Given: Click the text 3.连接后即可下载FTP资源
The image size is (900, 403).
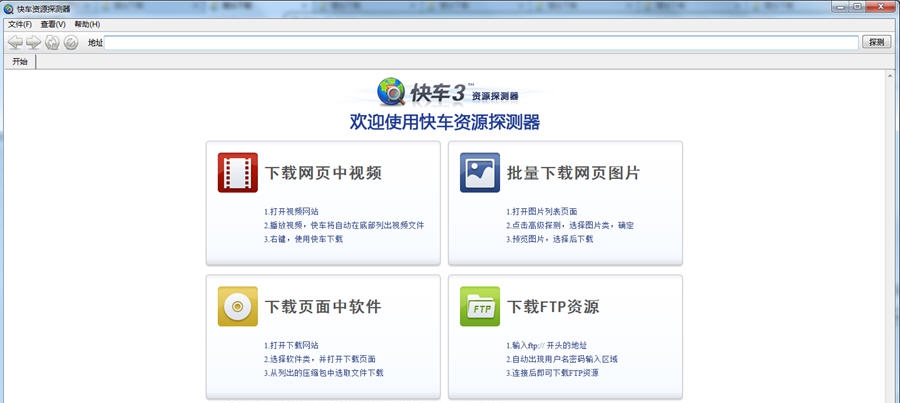Looking at the screenshot, I should [552, 373].
